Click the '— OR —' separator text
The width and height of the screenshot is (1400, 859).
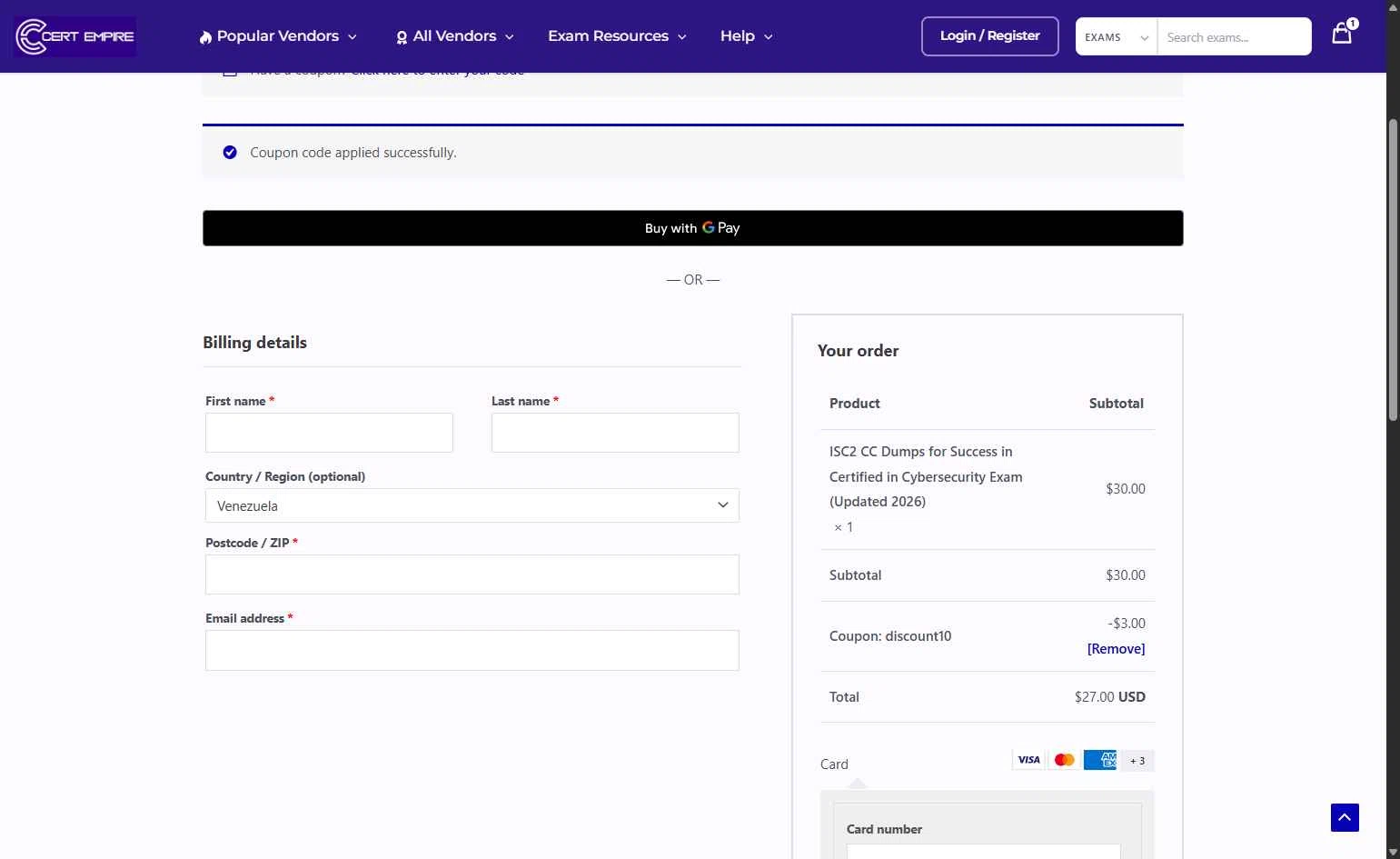tap(693, 280)
